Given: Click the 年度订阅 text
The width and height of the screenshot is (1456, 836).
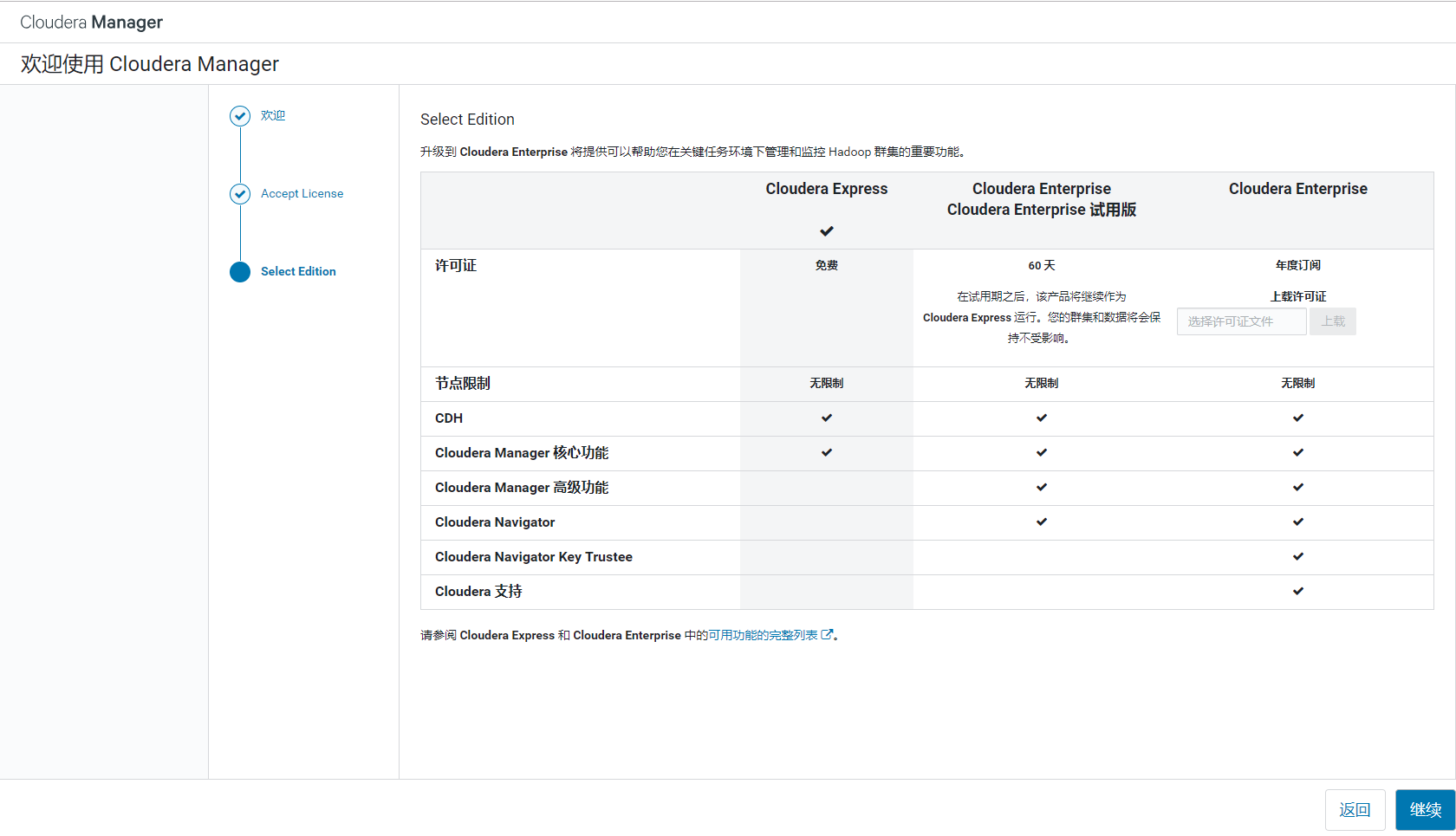Looking at the screenshot, I should tap(1298, 266).
